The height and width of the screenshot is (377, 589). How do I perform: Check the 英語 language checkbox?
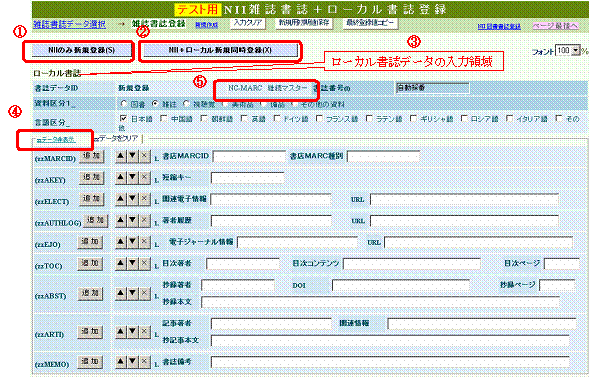point(244,119)
